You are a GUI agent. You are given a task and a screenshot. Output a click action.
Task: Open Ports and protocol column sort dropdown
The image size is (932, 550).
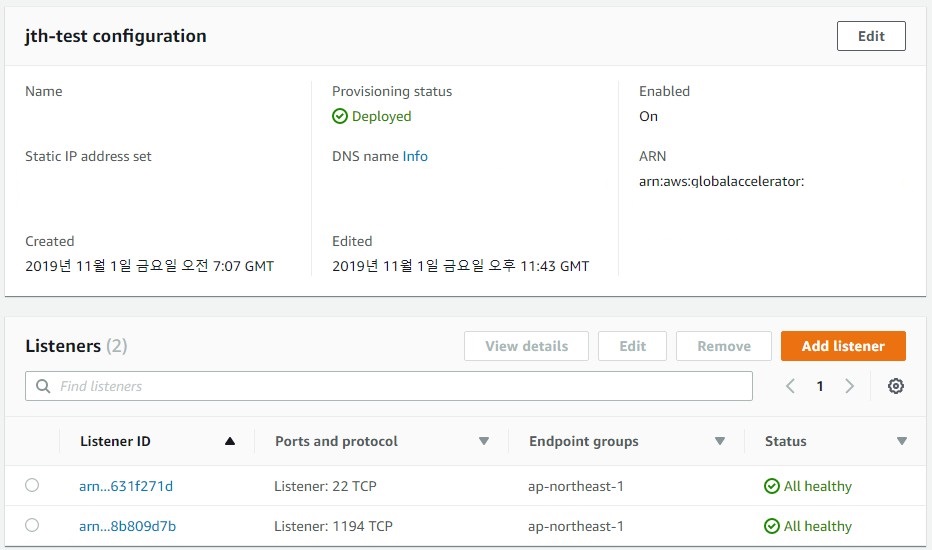[x=484, y=441]
